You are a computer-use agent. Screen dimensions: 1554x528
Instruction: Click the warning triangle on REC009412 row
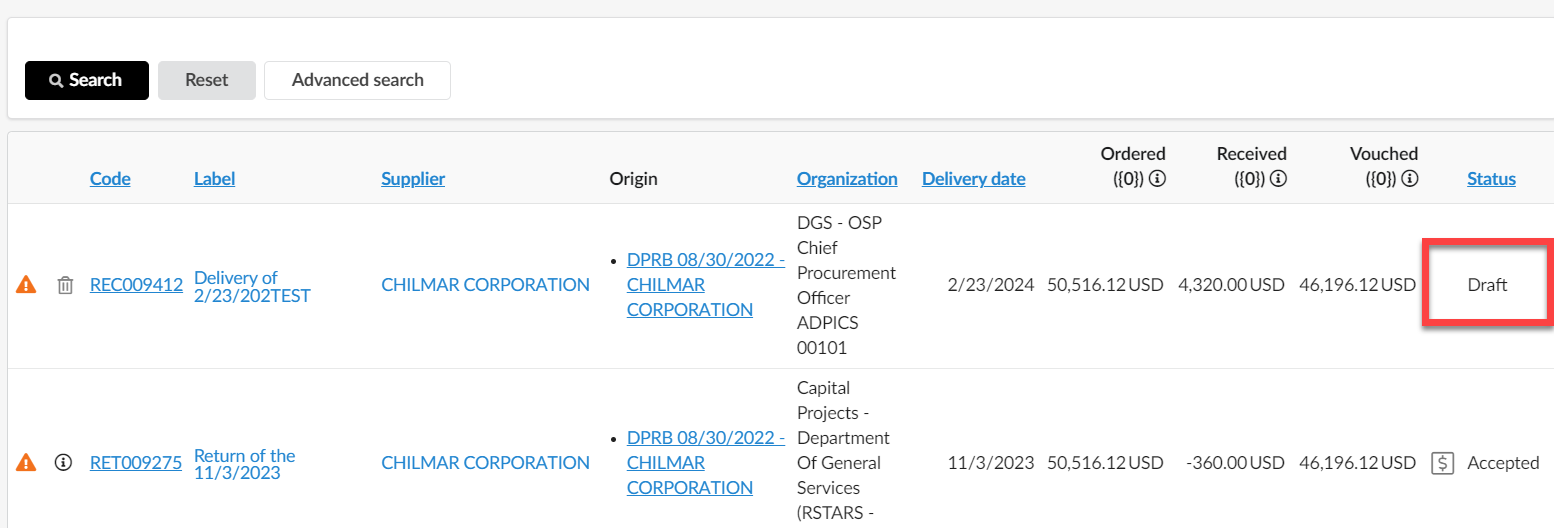pos(26,285)
